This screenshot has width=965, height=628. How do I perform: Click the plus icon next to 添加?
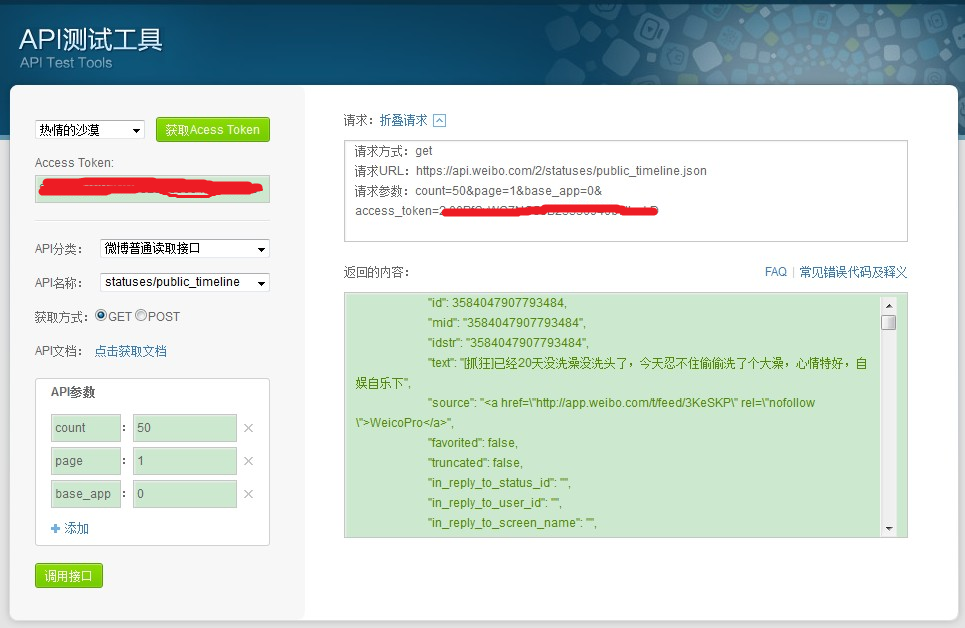55,528
